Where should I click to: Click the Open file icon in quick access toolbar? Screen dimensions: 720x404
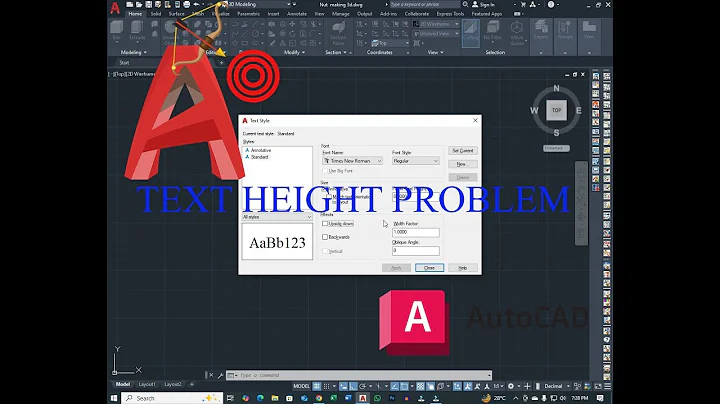click(x=139, y=5)
